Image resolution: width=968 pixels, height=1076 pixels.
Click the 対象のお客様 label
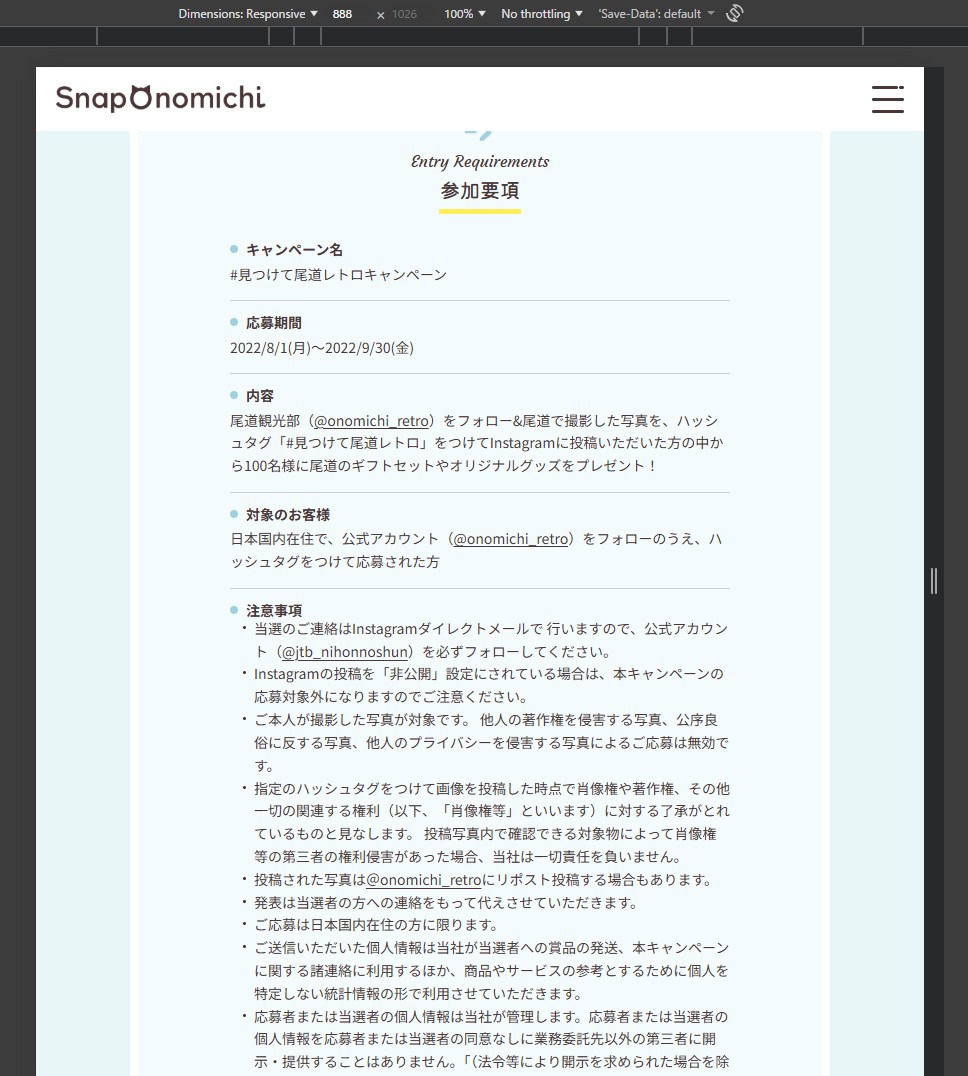click(x=288, y=515)
